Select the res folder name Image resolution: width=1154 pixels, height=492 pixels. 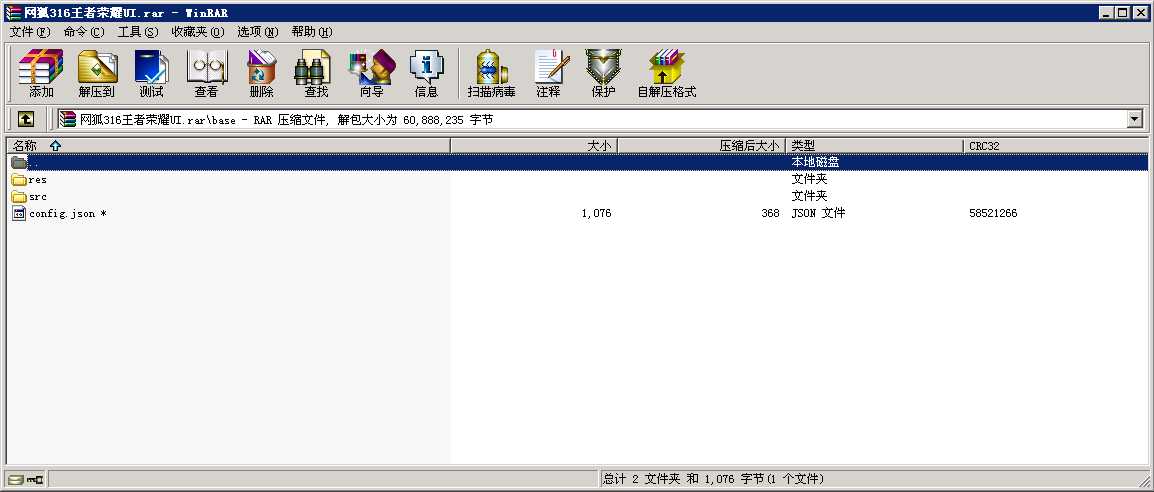(38, 179)
